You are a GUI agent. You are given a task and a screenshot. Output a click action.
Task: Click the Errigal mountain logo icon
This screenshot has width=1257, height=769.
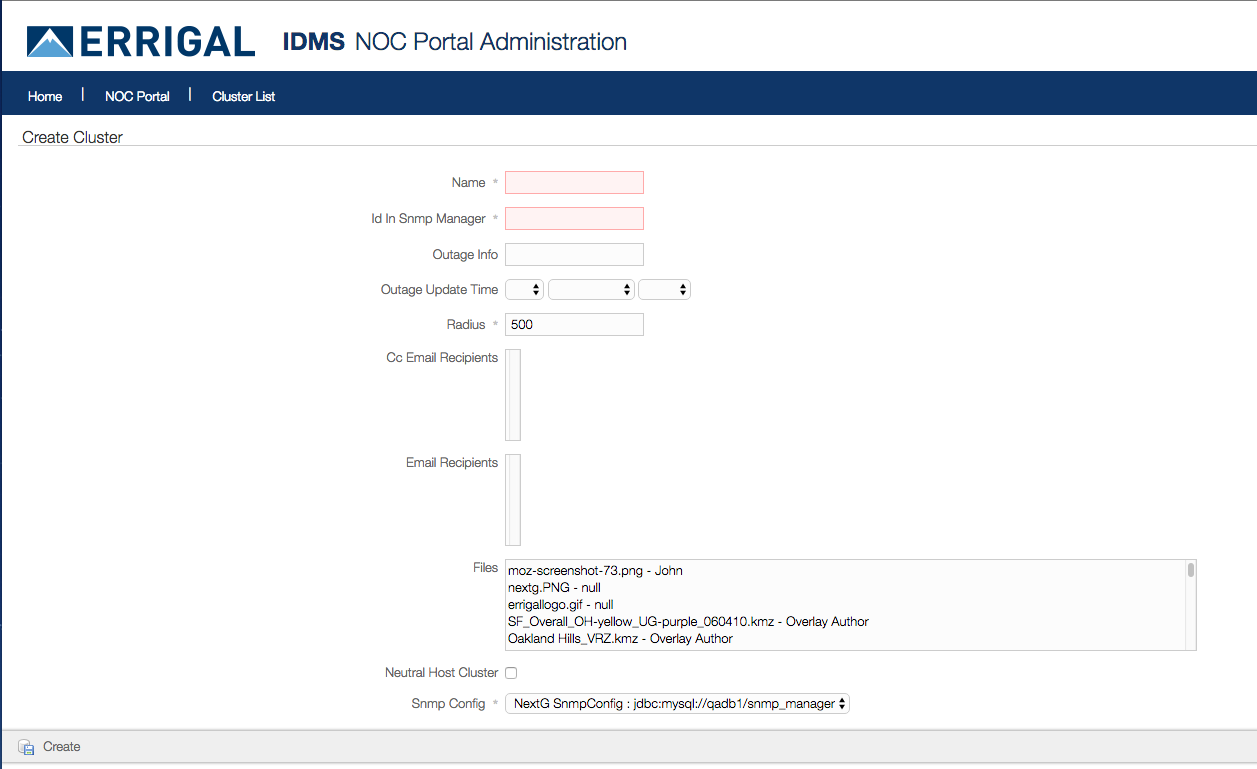pos(49,42)
